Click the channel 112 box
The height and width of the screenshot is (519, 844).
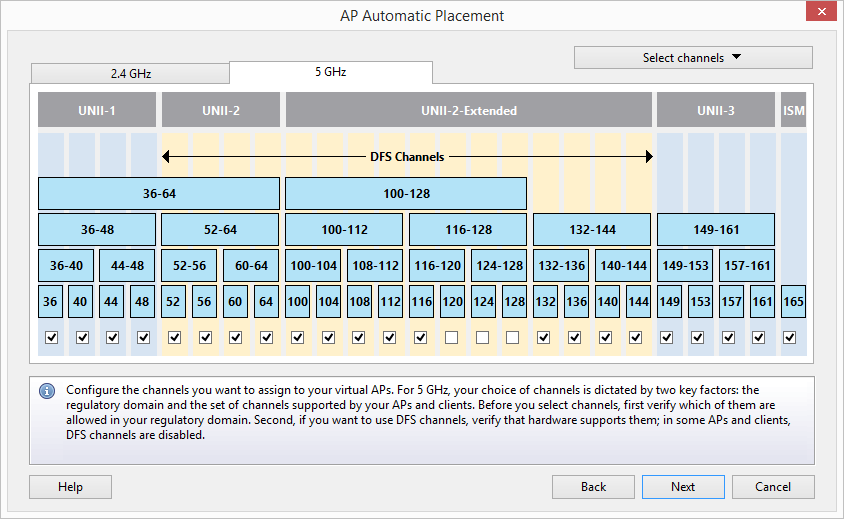pyautogui.click(x=390, y=301)
